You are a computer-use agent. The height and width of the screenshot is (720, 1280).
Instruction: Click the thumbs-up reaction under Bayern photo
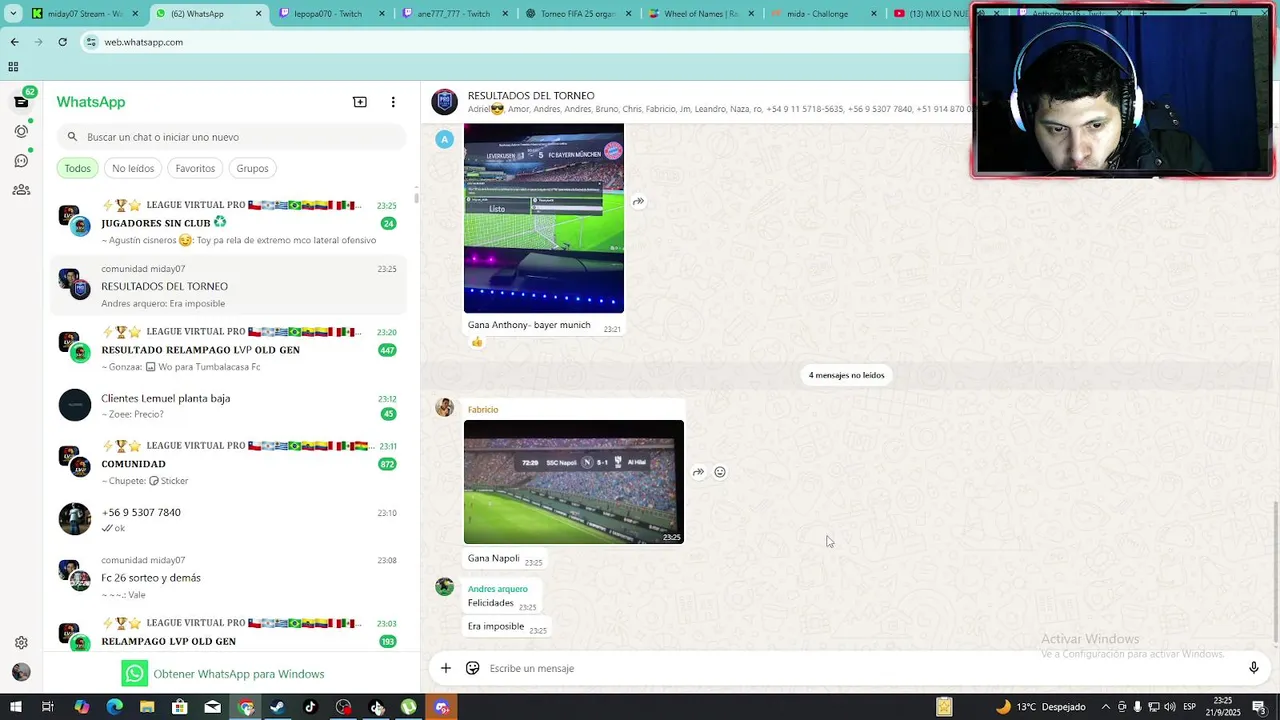click(477, 342)
